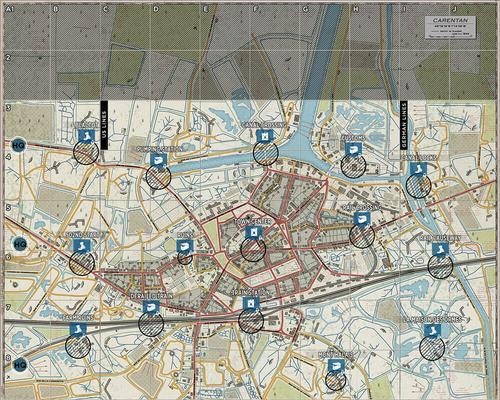This screenshot has height=400, width=500.
Task: Click the 502nd Start strongpoint icon
Action: (x=82, y=245)
